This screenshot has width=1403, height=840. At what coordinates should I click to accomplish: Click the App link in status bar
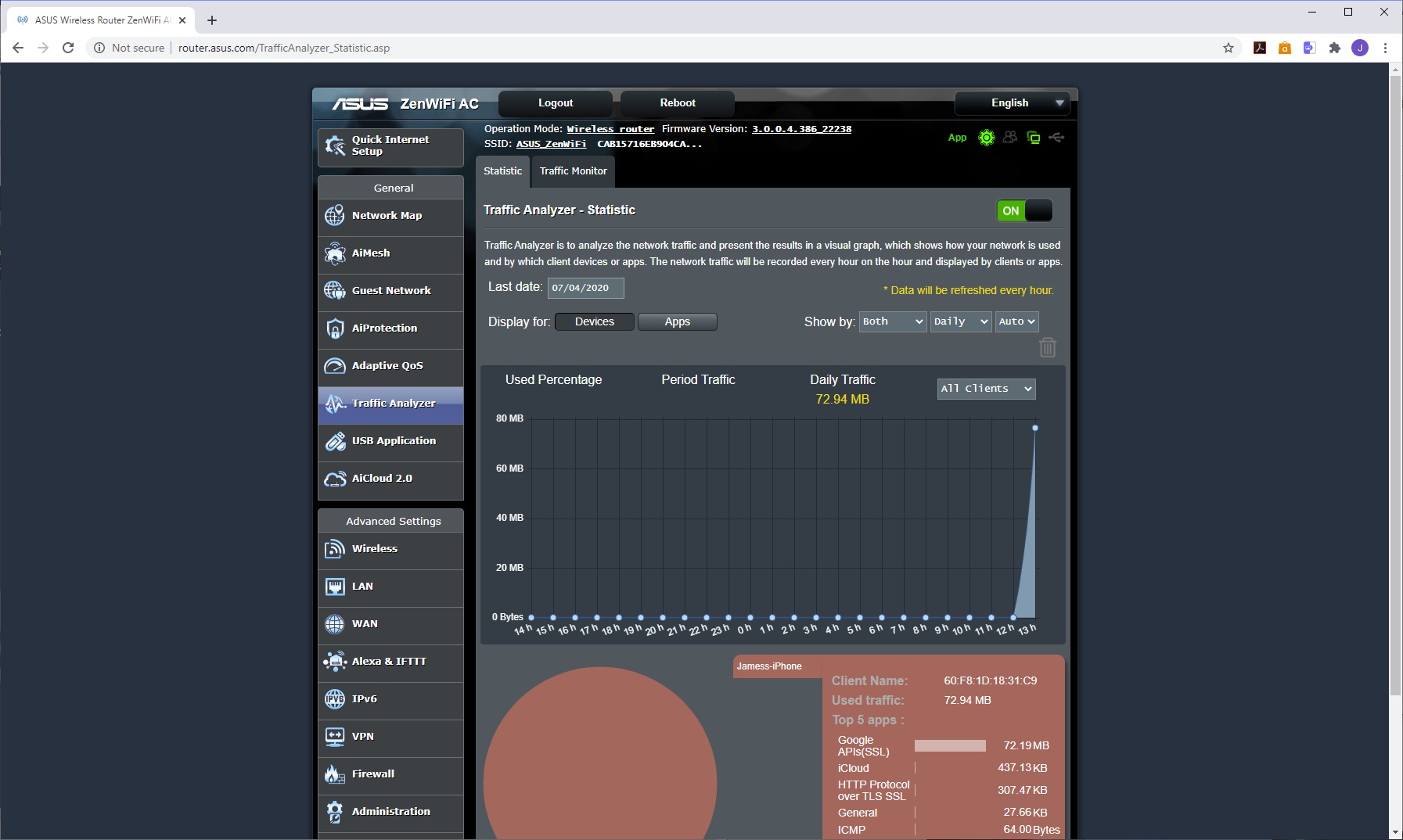pos(957,138)
